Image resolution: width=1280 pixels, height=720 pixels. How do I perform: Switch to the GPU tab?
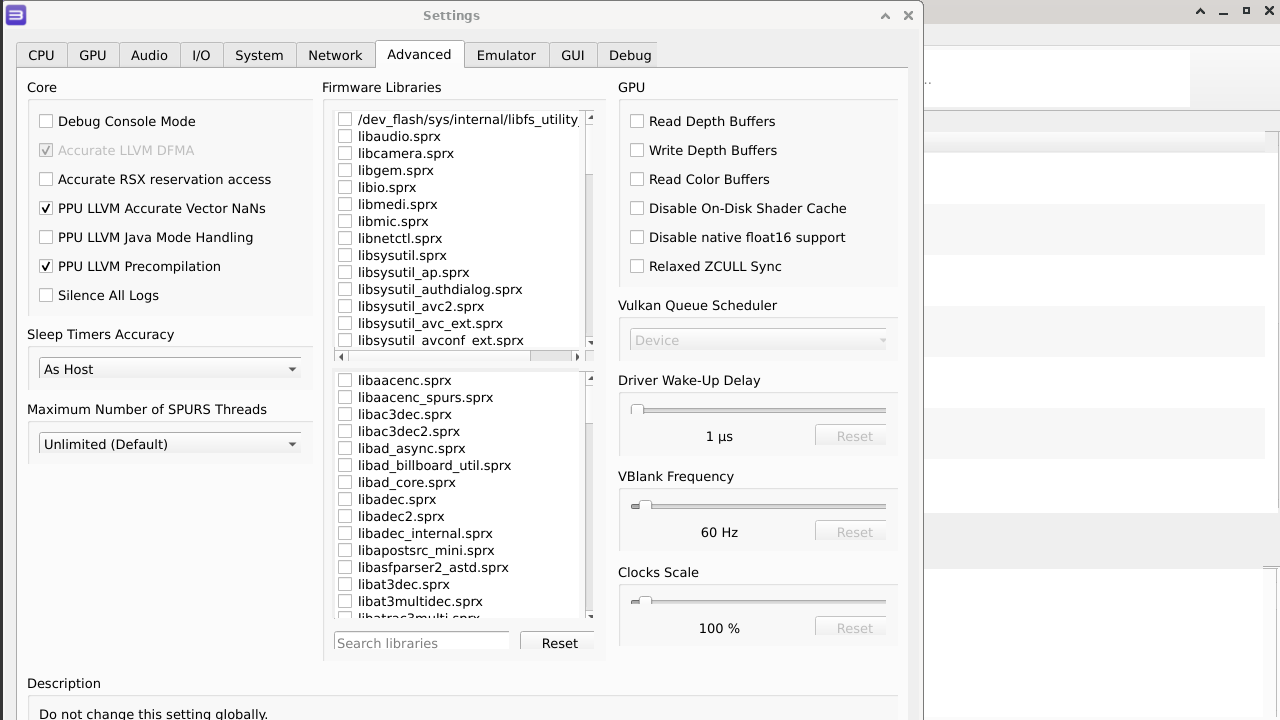coord(92,55)
